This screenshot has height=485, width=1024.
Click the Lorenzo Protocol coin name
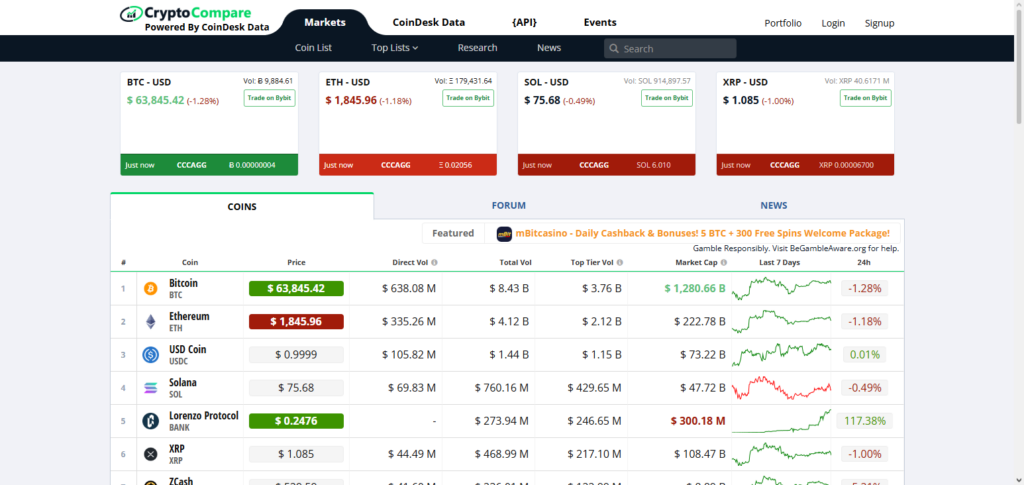coord(204,416)
